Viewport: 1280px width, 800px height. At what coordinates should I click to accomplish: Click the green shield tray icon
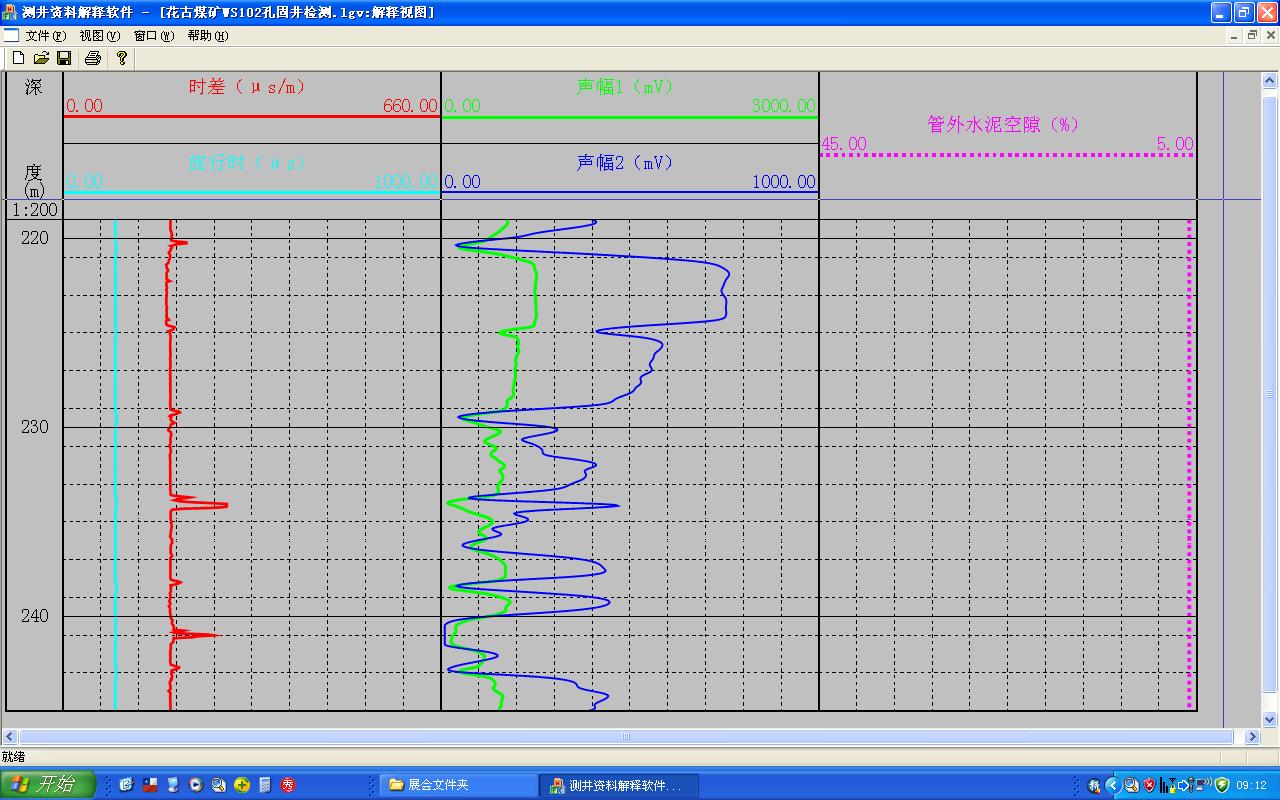tap(1222, 786)
